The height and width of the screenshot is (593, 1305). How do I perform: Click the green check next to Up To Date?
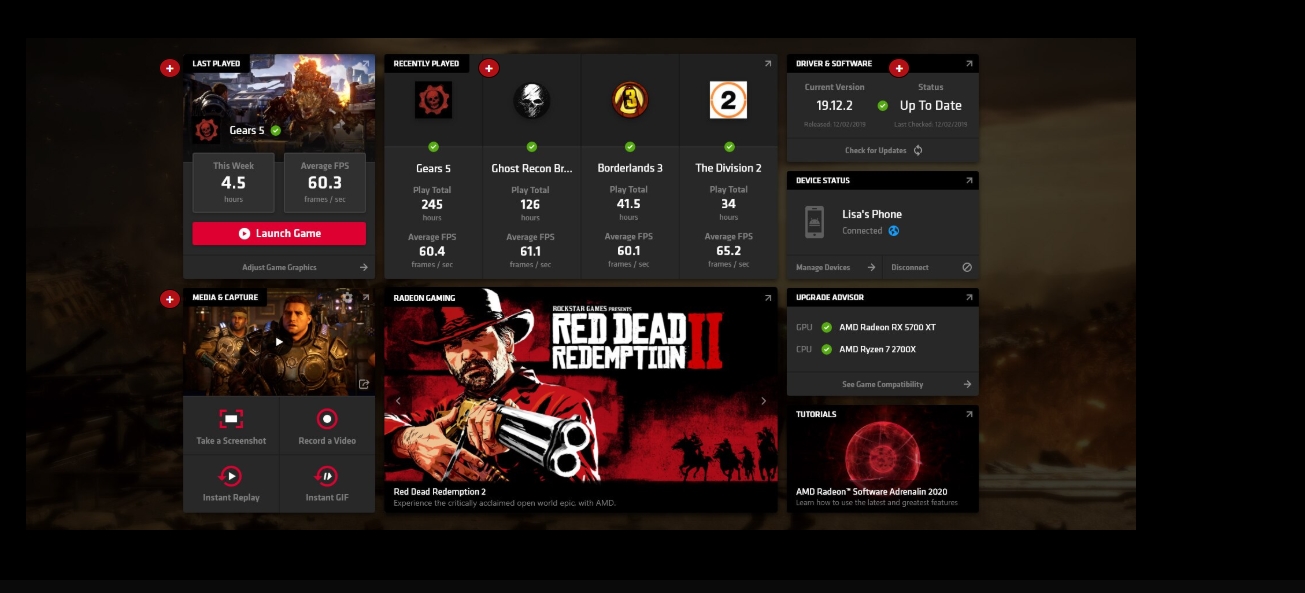pos(882,105)
